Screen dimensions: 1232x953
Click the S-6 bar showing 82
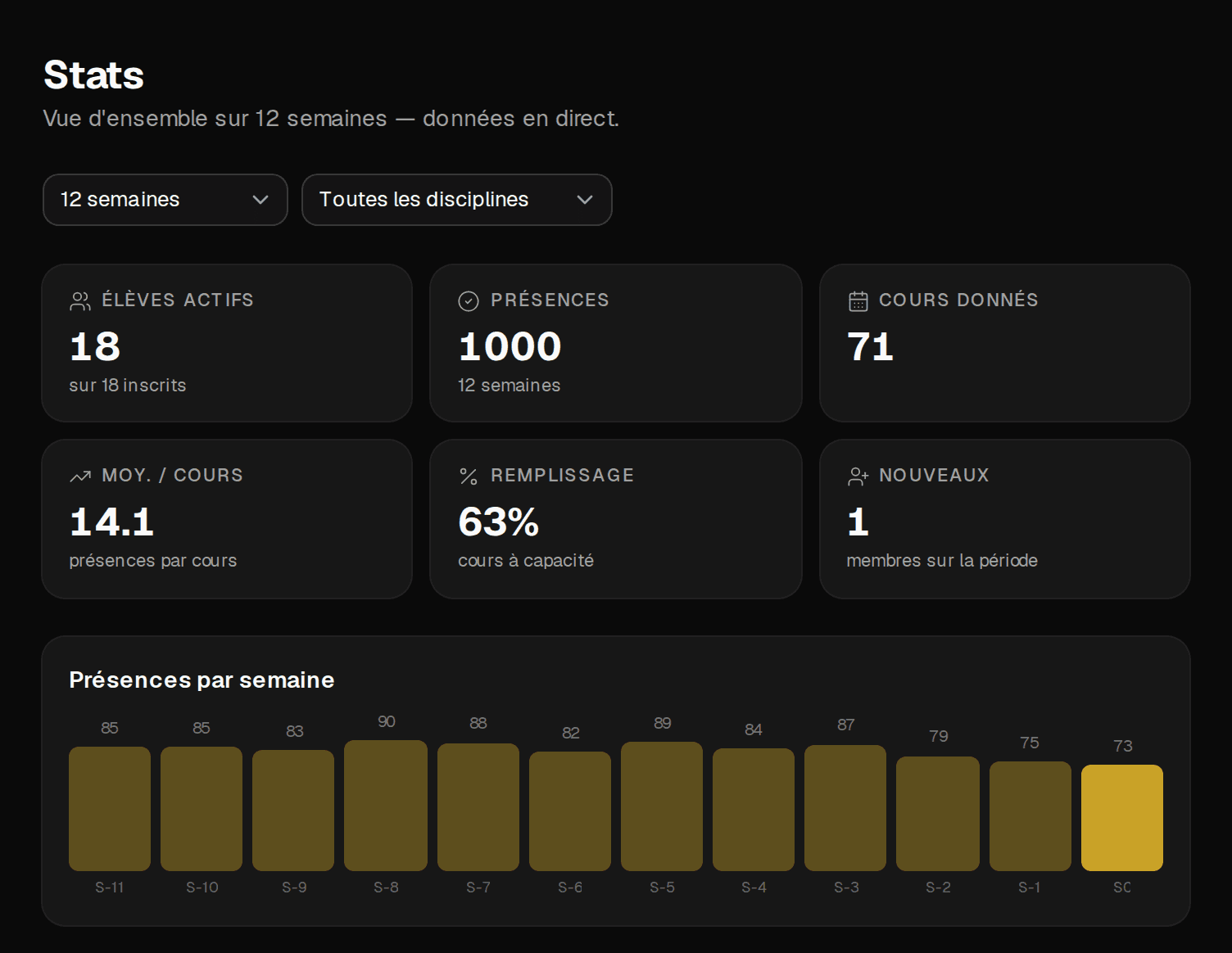[570, 811]
